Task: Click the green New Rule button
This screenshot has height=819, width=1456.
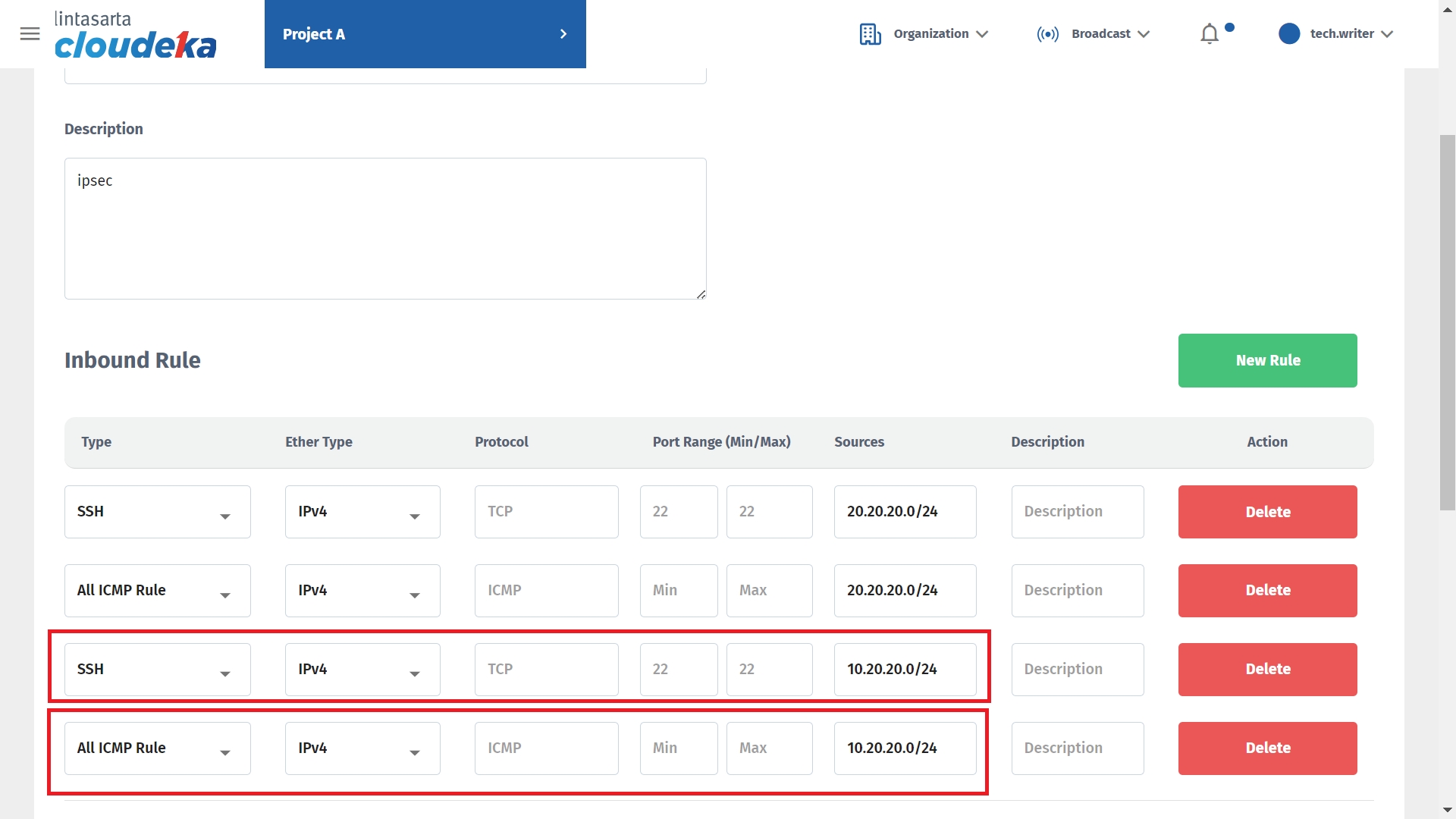Action: click(1267, 361)
